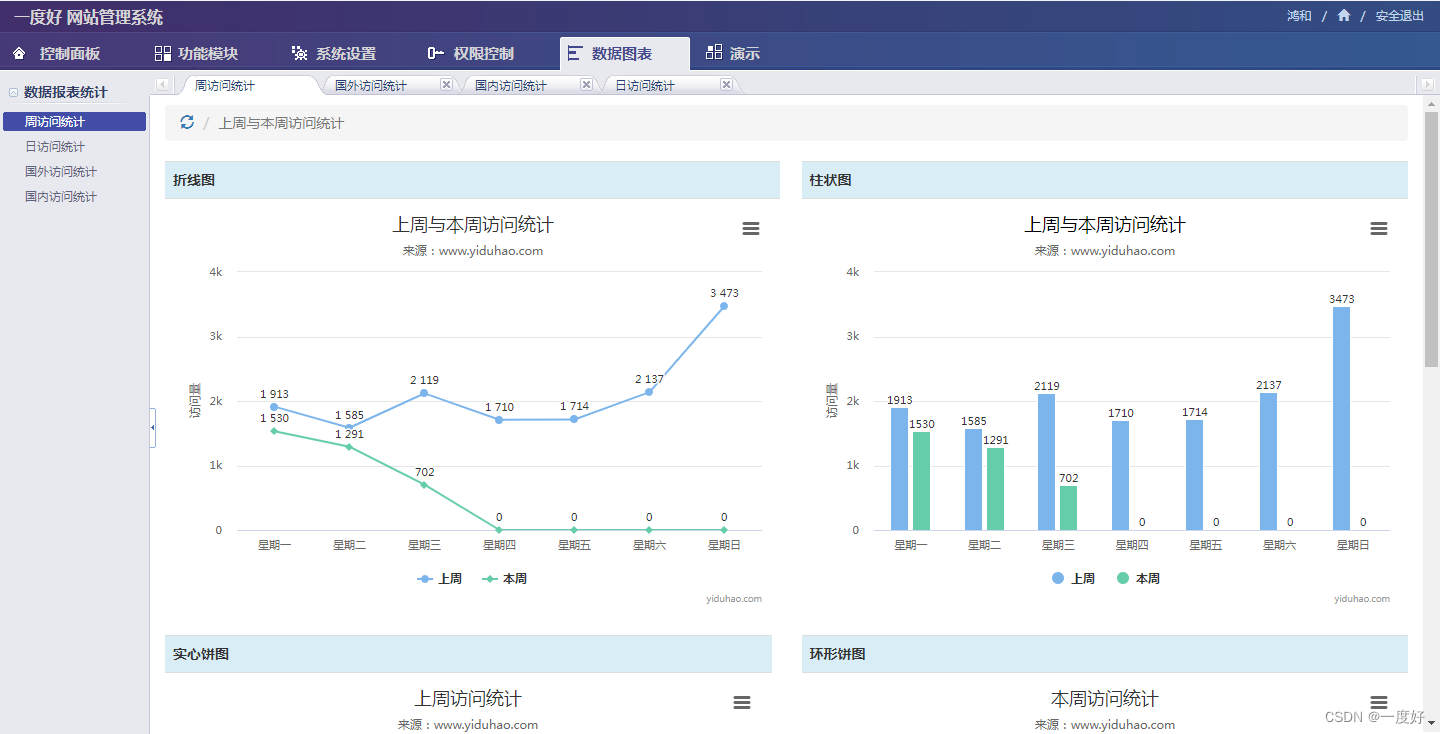Click the 安全退出 logout link
This screenshot has width=1440, height=734.
point(1400,16)
